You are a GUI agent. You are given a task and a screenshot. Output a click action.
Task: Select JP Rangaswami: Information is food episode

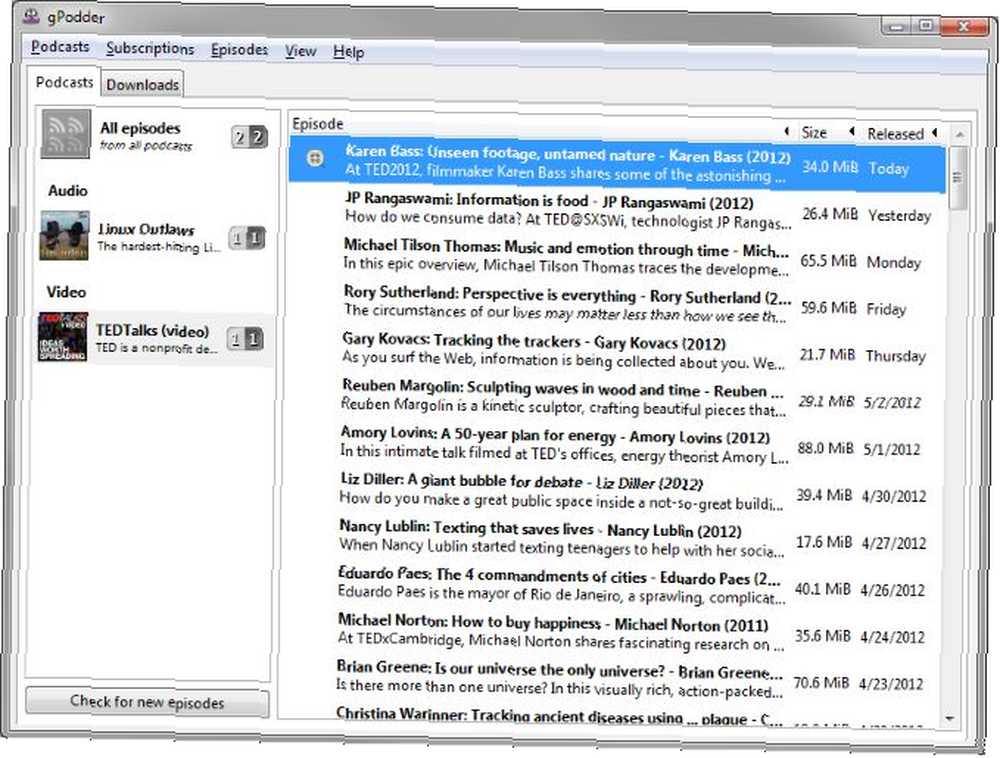[617, 212]
